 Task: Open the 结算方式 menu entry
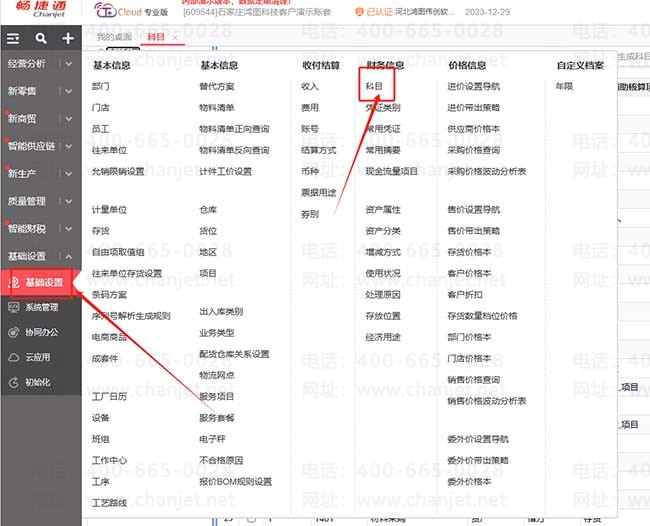pos(319,150)
